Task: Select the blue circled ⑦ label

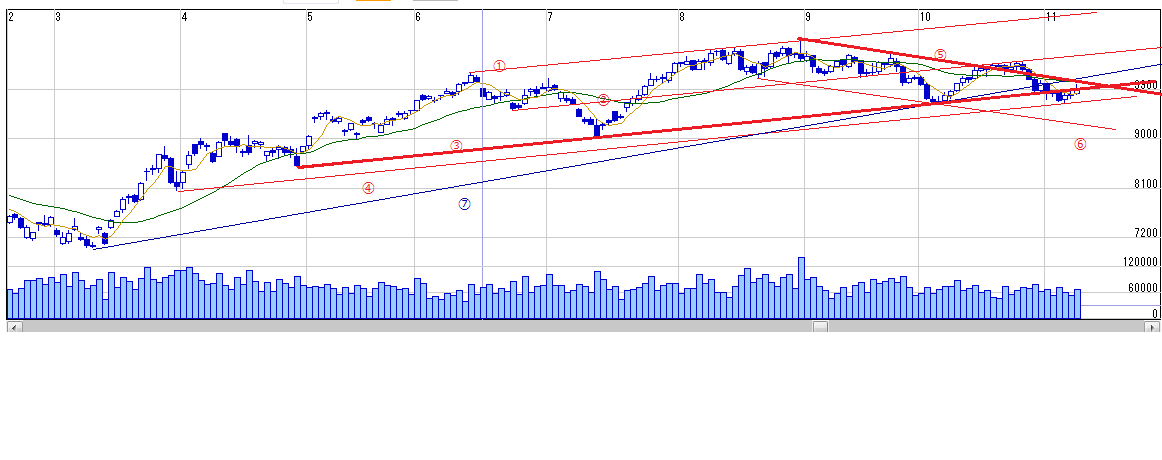Action: (x=464, y=204)
